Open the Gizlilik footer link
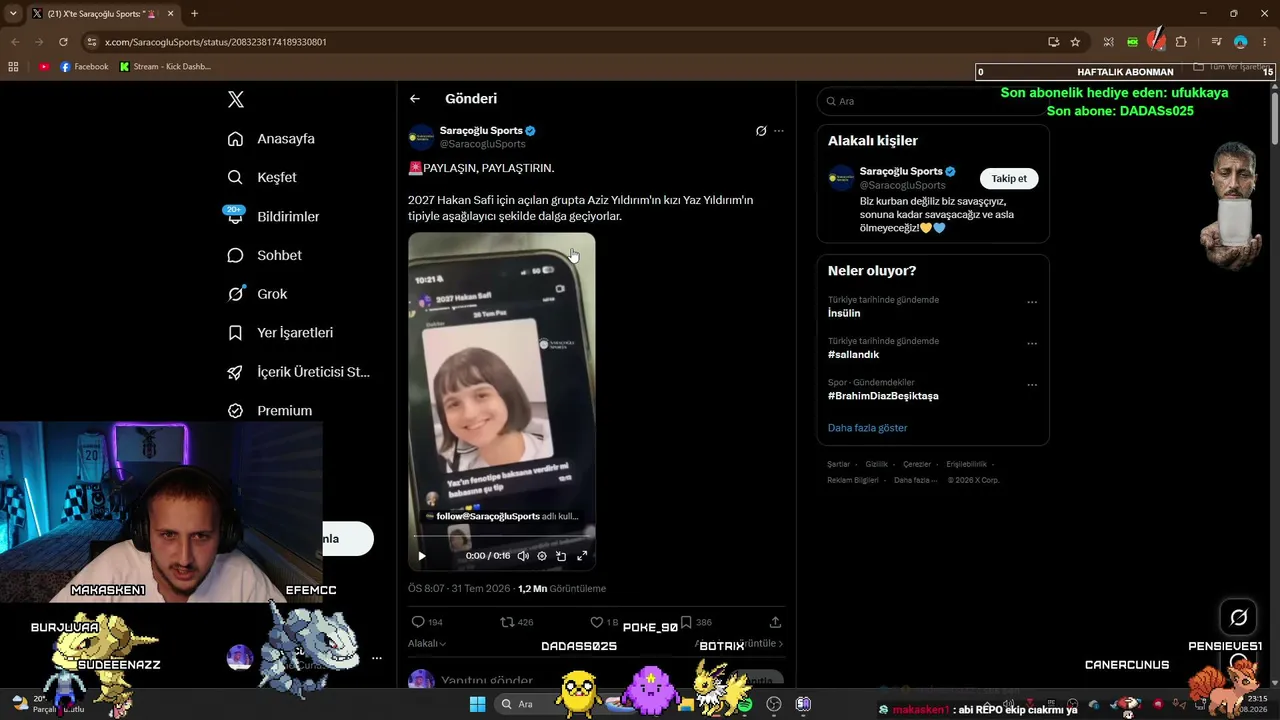Screen dimensions: 1280x720 [876, 464]
